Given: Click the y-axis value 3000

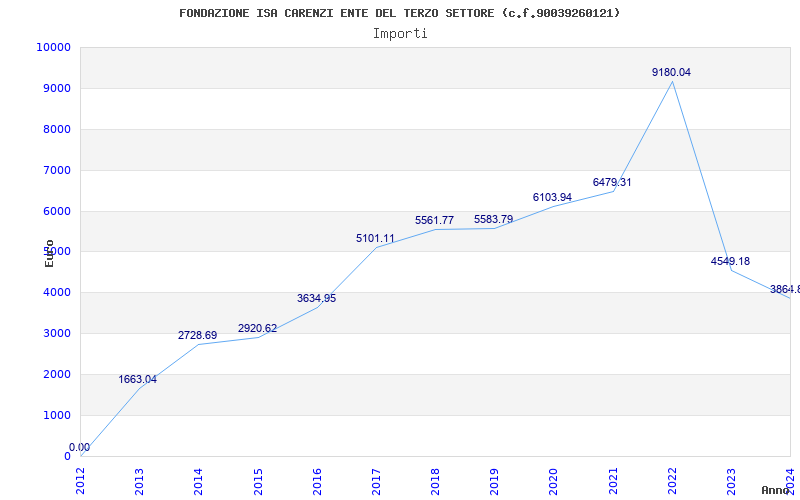Looking at the screenshot, I should pos(57,333).
